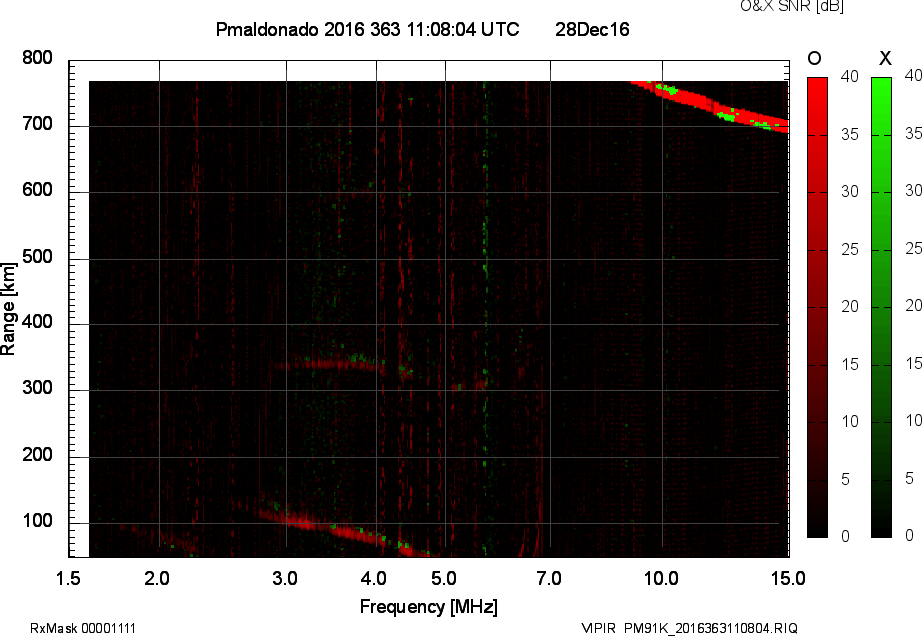The width and height of the screenshot is (922, 636).
Task: Select the 10.0 frequency axis label
Action: click(x=661, y=578)
